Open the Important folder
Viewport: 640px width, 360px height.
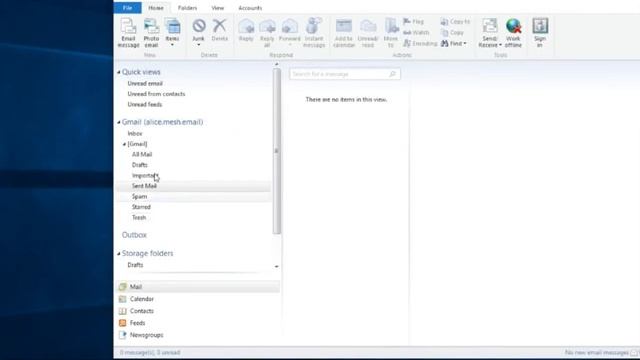click(x=144, y=176)
